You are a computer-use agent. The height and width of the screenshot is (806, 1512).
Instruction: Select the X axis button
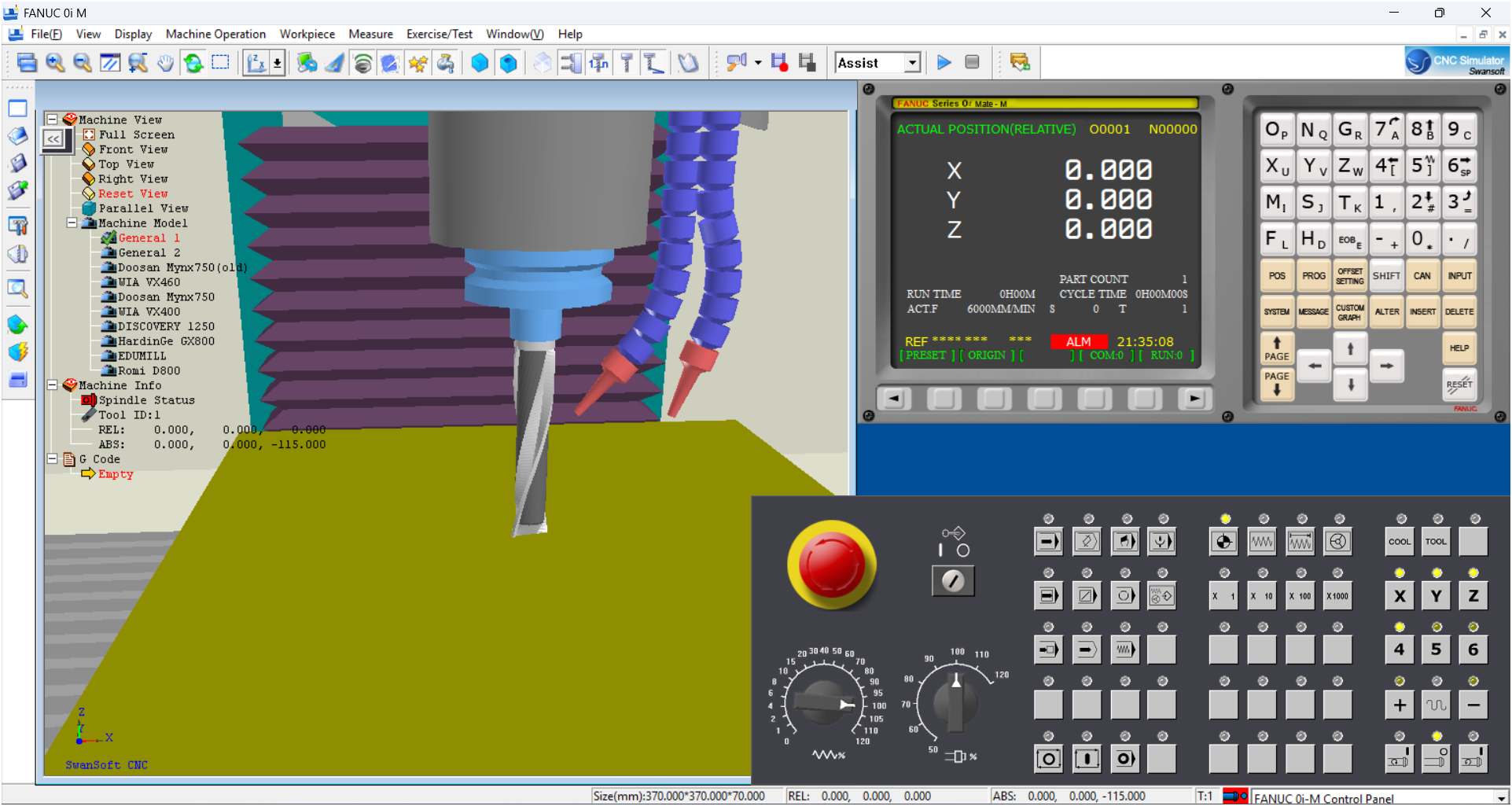(1400, 596)
